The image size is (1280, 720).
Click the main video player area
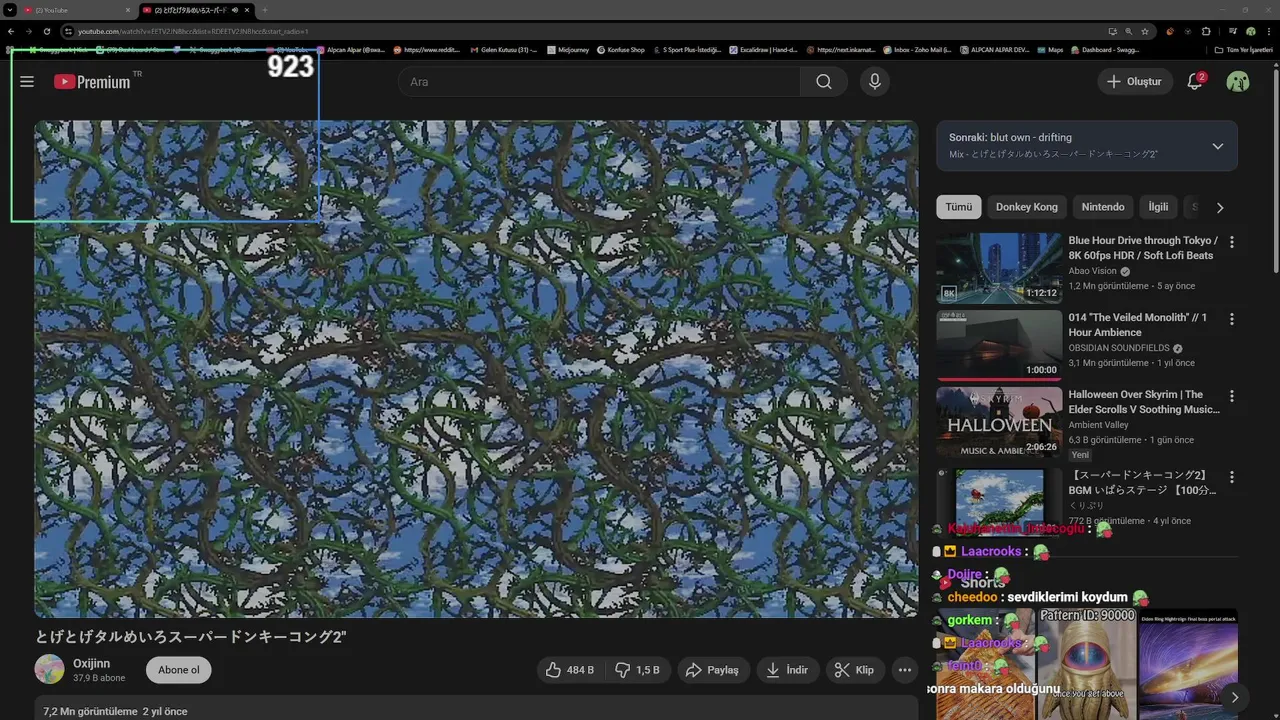[476, 369]
